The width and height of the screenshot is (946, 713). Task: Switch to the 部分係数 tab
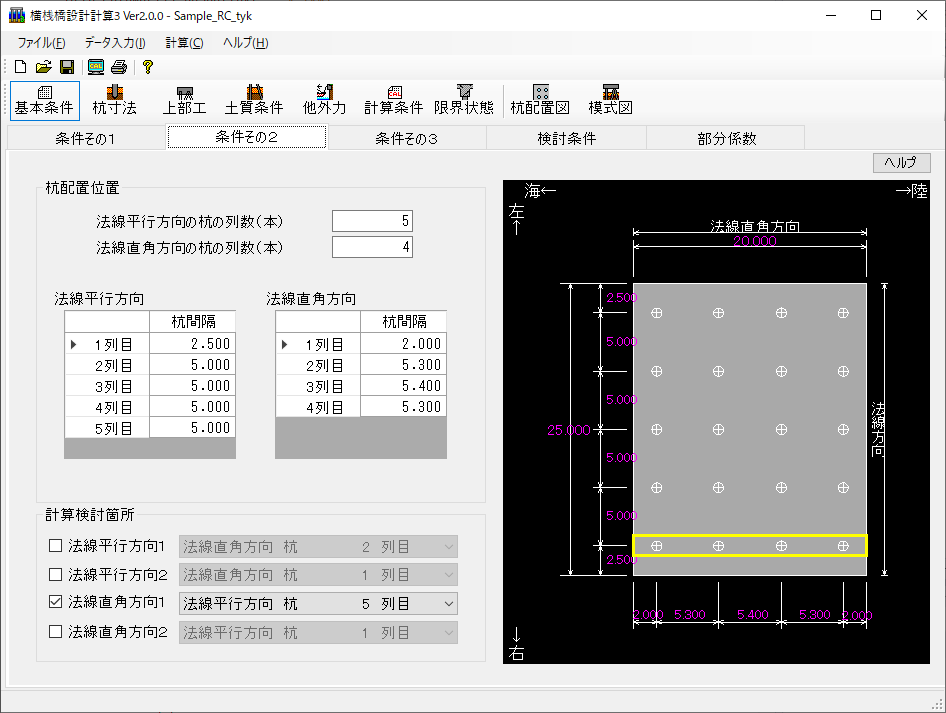pyautogui.click(x=726, y=139)
